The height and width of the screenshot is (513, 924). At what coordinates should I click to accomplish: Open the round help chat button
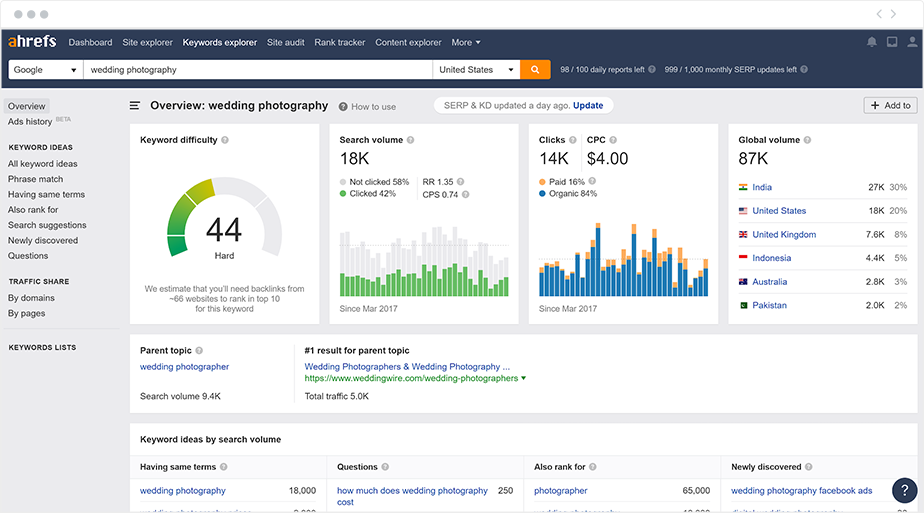(905, 490)
